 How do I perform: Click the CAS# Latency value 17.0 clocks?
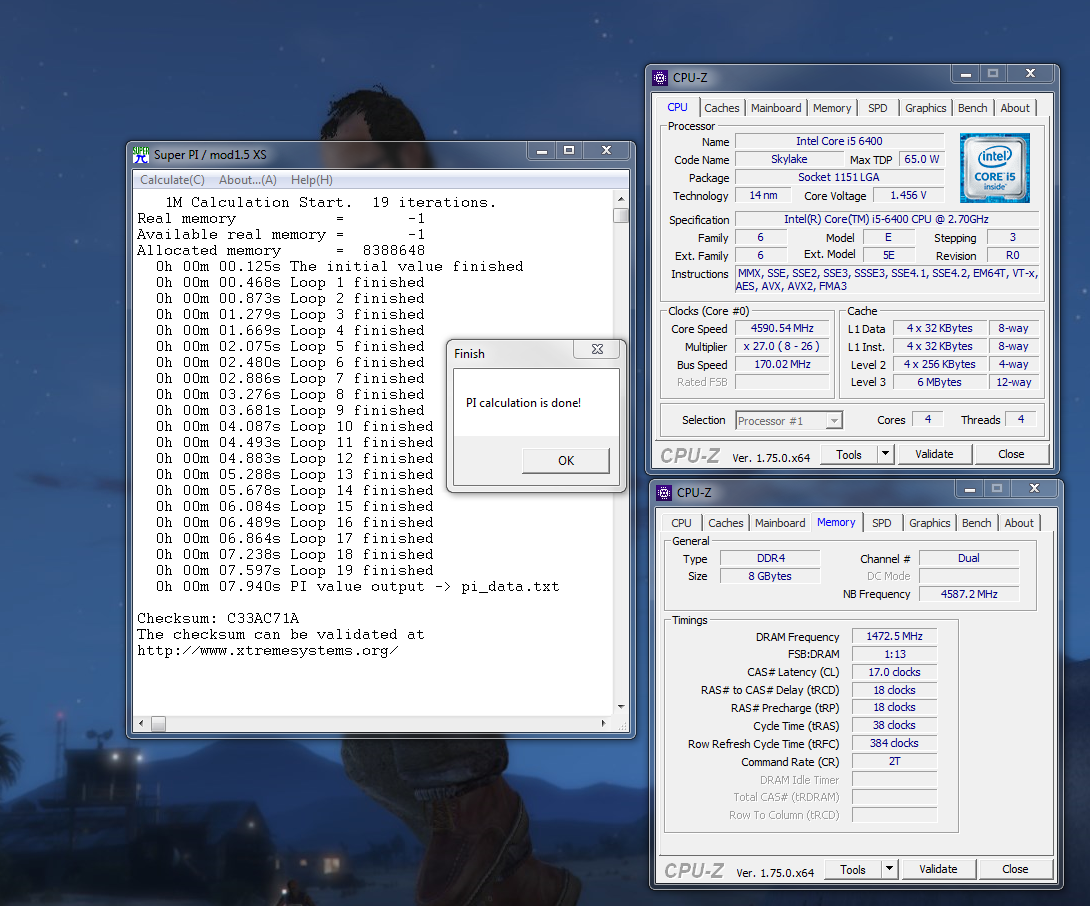pos(894,672)
